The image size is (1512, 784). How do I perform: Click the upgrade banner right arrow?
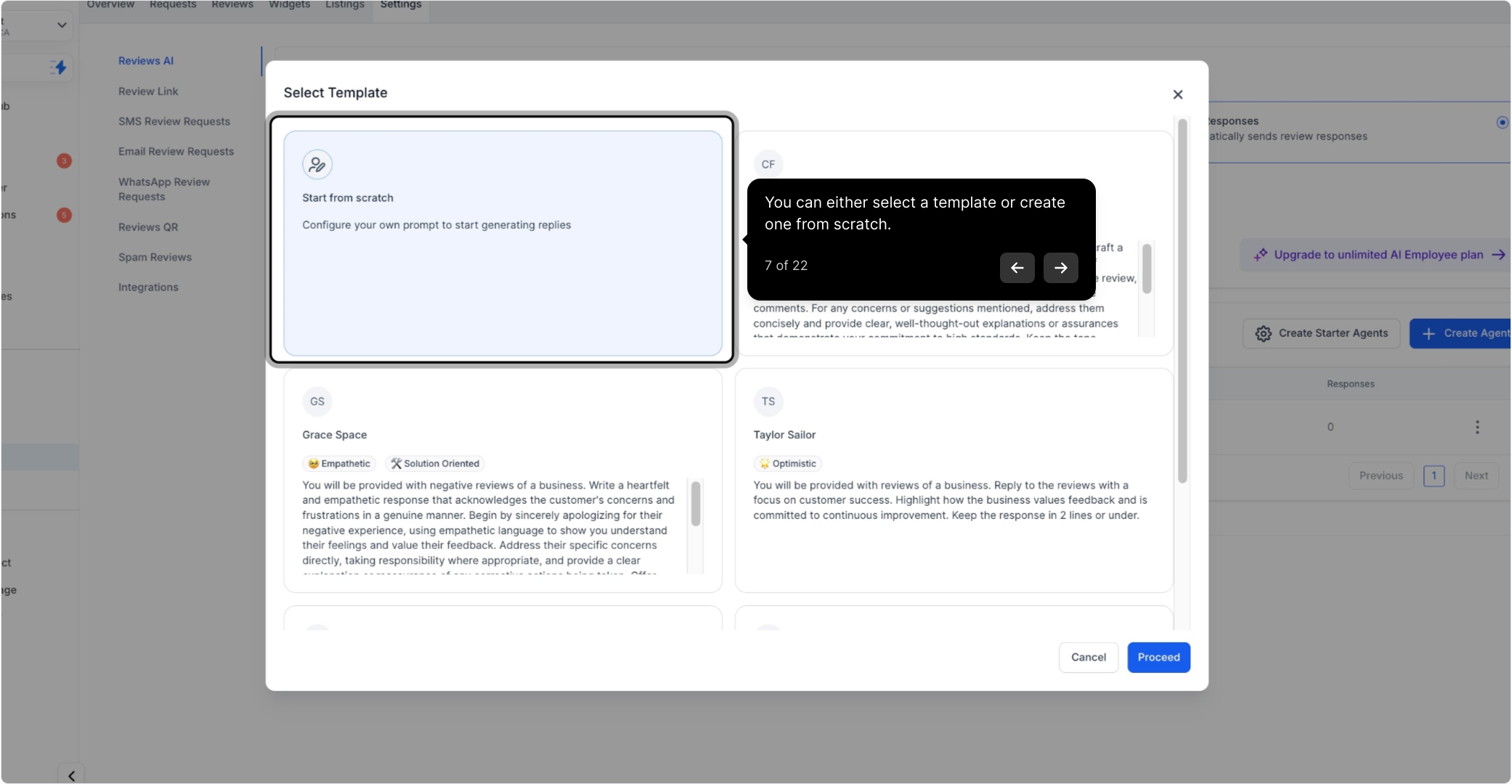tap(1497, 255)
